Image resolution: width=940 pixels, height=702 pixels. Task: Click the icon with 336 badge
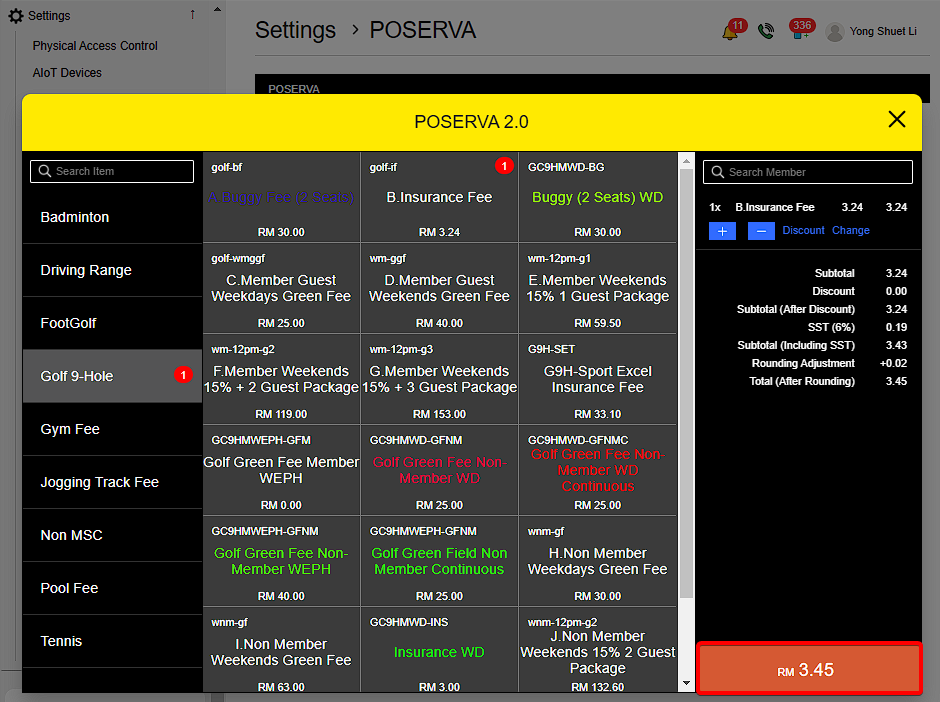point(800,32)
